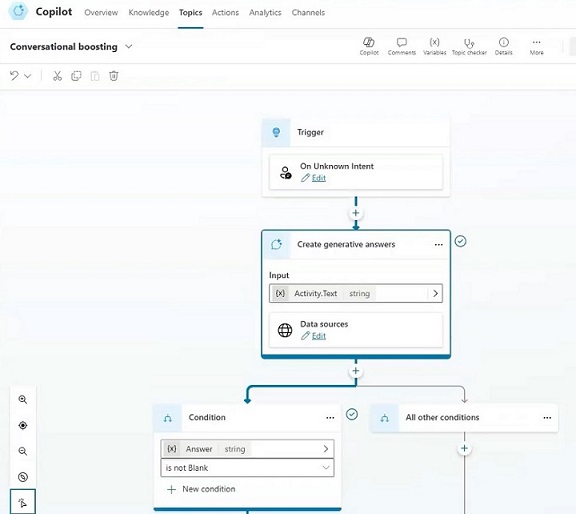The image size is (576, 514).
Task: Zoom out on the canvas
Action: coord(23,451)
